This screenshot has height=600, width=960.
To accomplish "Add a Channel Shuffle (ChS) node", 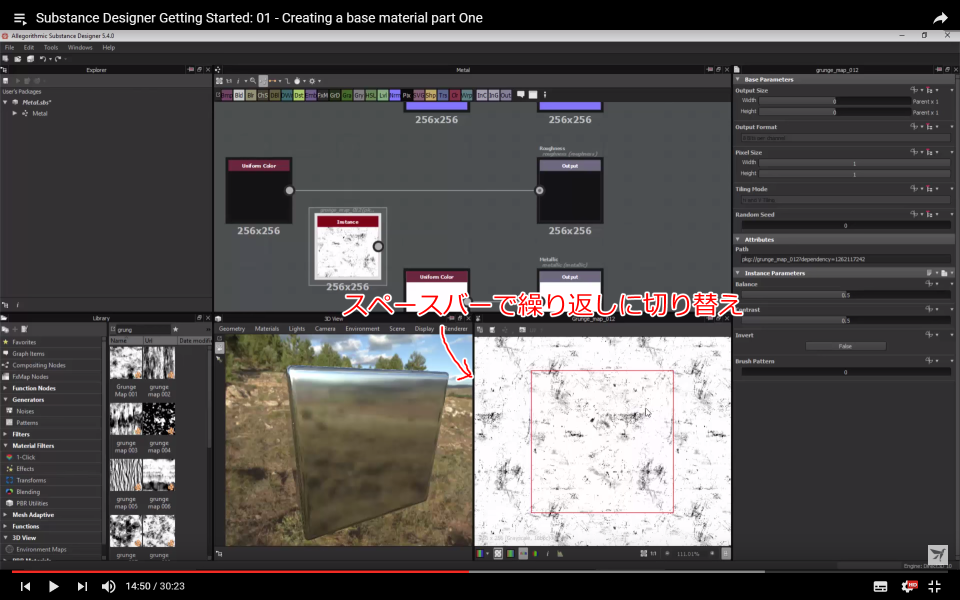I will coord(263,96).
